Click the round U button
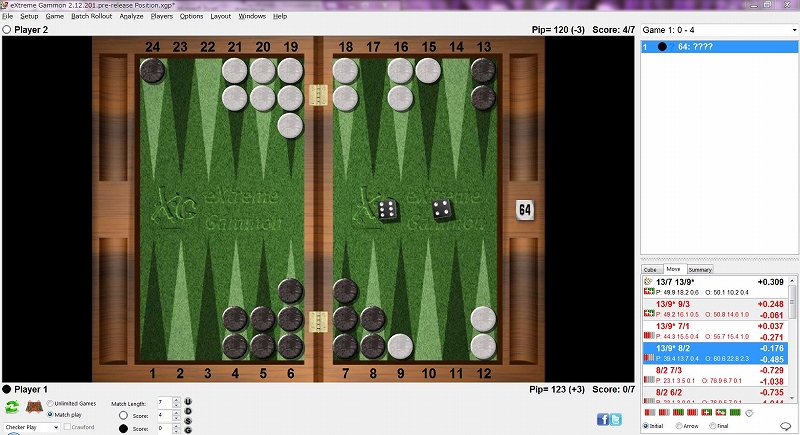Screen dimensions: 800x435 point(188,401)
